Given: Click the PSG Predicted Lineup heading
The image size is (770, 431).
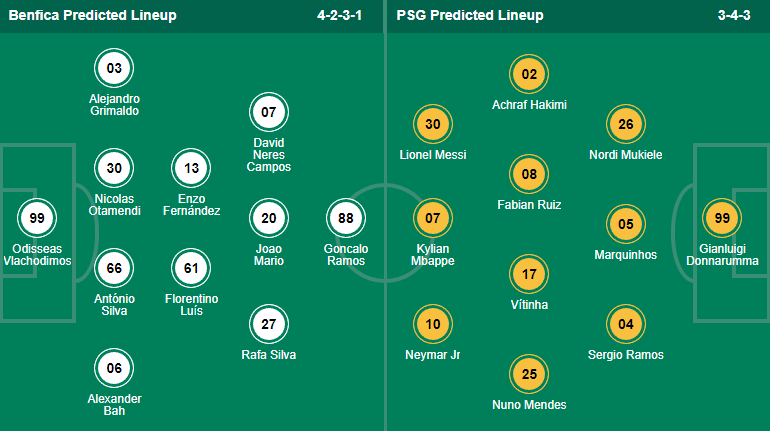Looking at the screenshot, I should click(x=470, y=15).
